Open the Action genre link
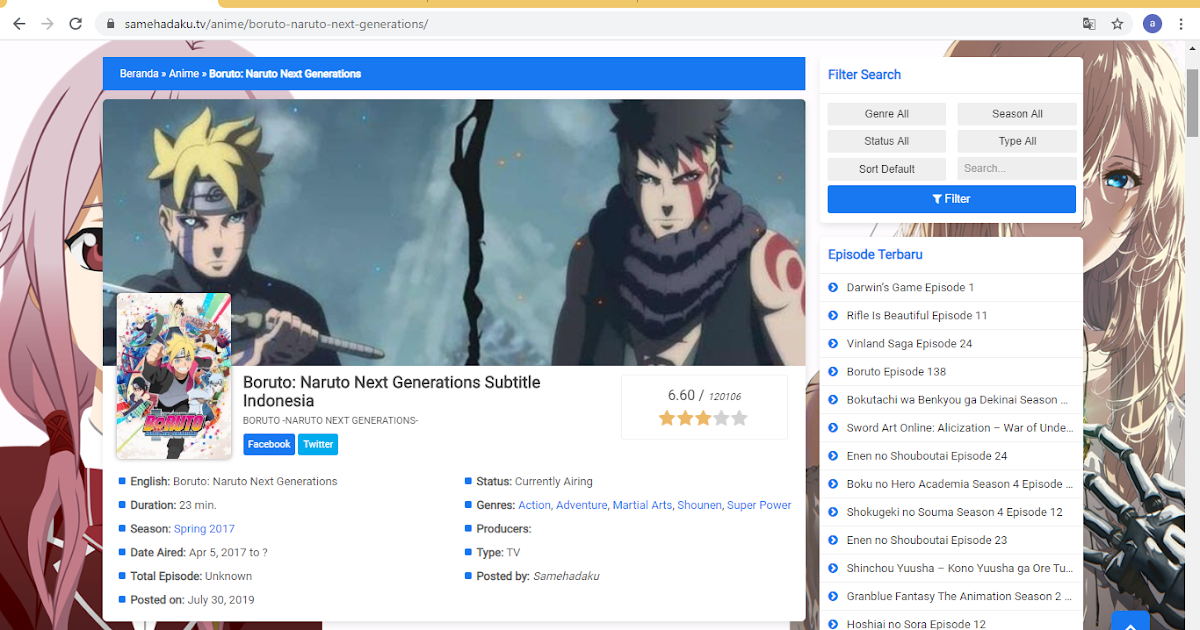1200x630 pixels. pyautogui.click(x=534, y=505)
